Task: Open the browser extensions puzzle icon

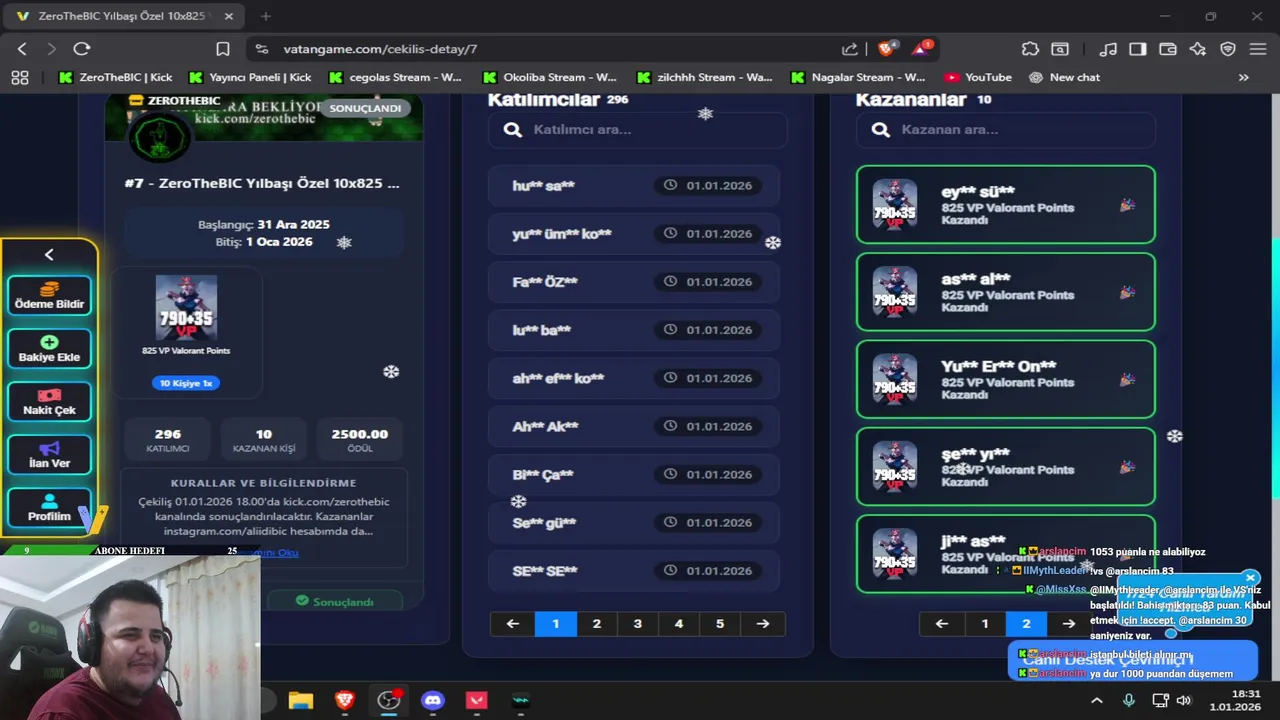Action: pyautogui.click(x=1030, y=48)
